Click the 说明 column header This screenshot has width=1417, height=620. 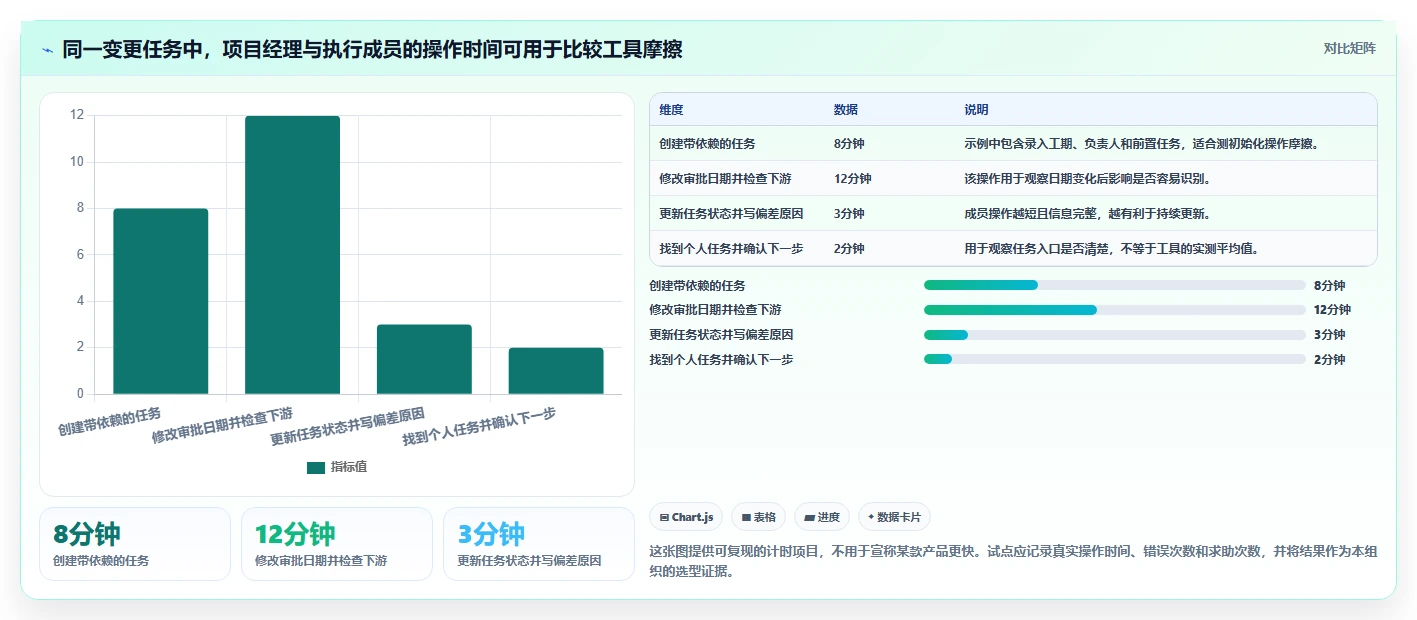click(976, 110)
